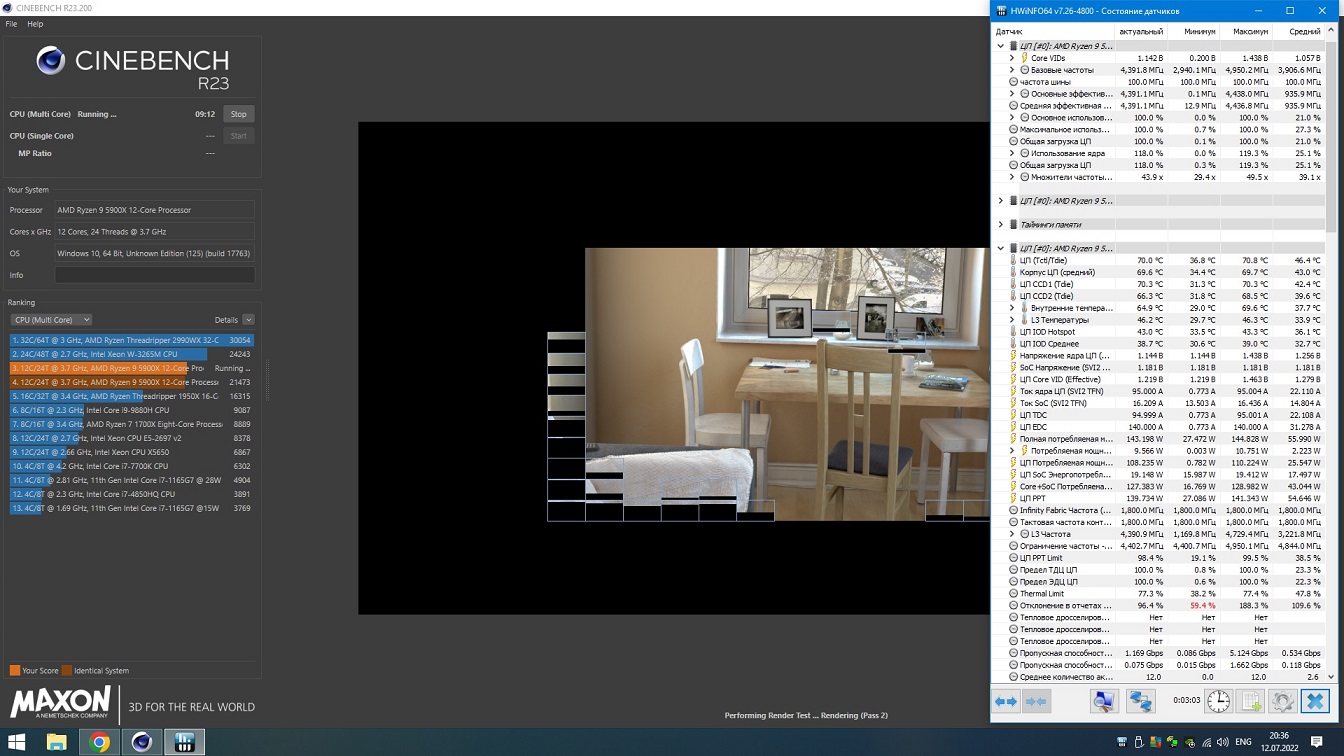The height and width of the screenshot is (756, 1344).
Task: Switch to Cinebench in the taskbar
Action: pyautogui.click(x=142, y=742)
